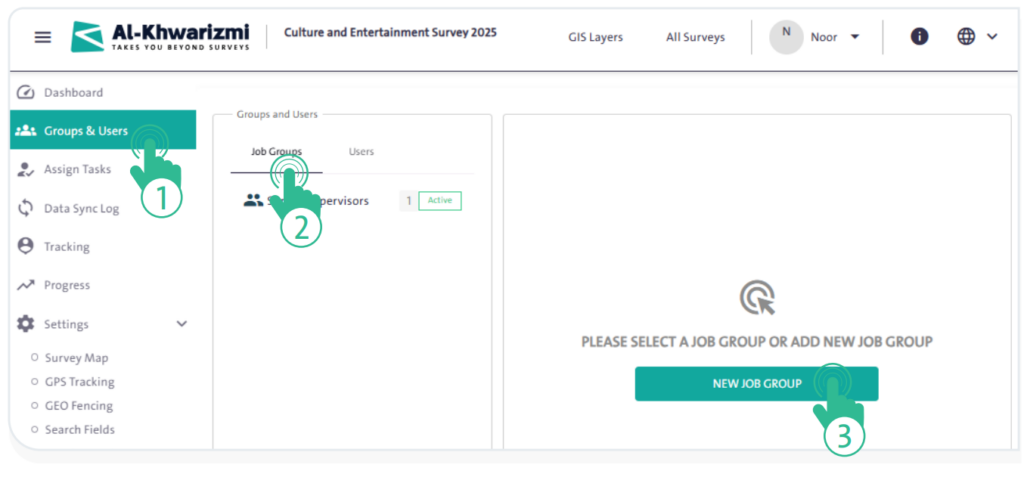The height and width of the screenshot is (477, 1024).
Task: Open the All Surveys link
Action: click(695, 38)
